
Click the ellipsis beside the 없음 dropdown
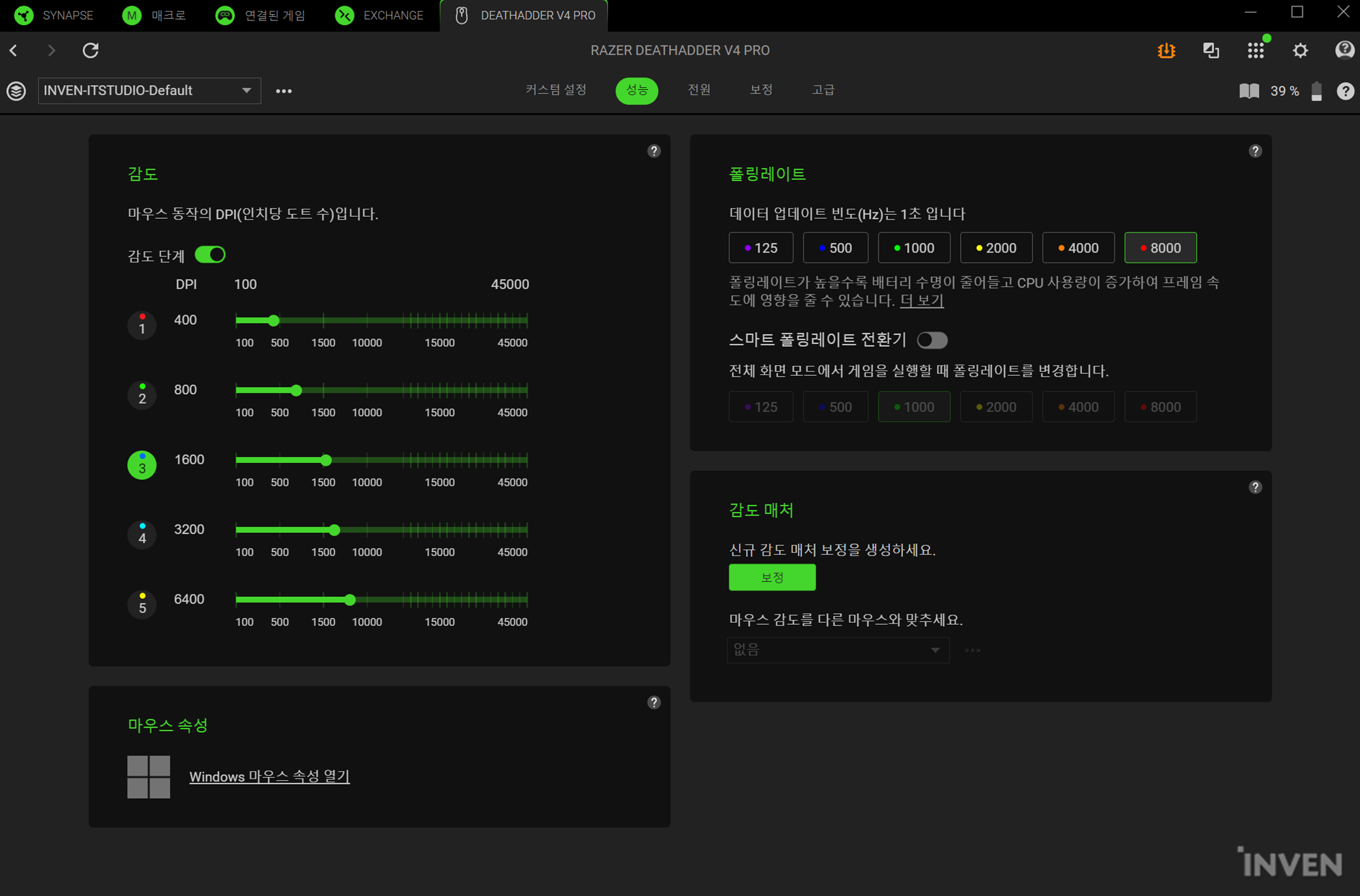click(x=972, y=651)
